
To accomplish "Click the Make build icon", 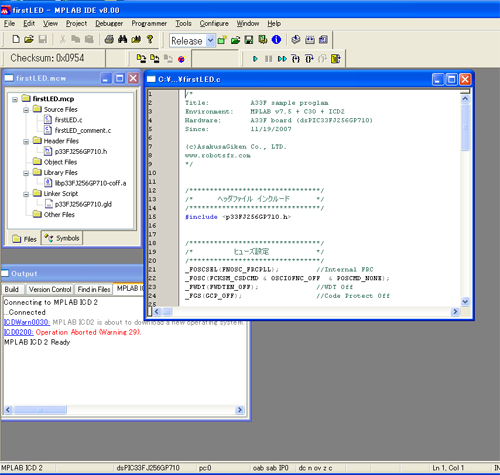I will [x=296, y=40].
